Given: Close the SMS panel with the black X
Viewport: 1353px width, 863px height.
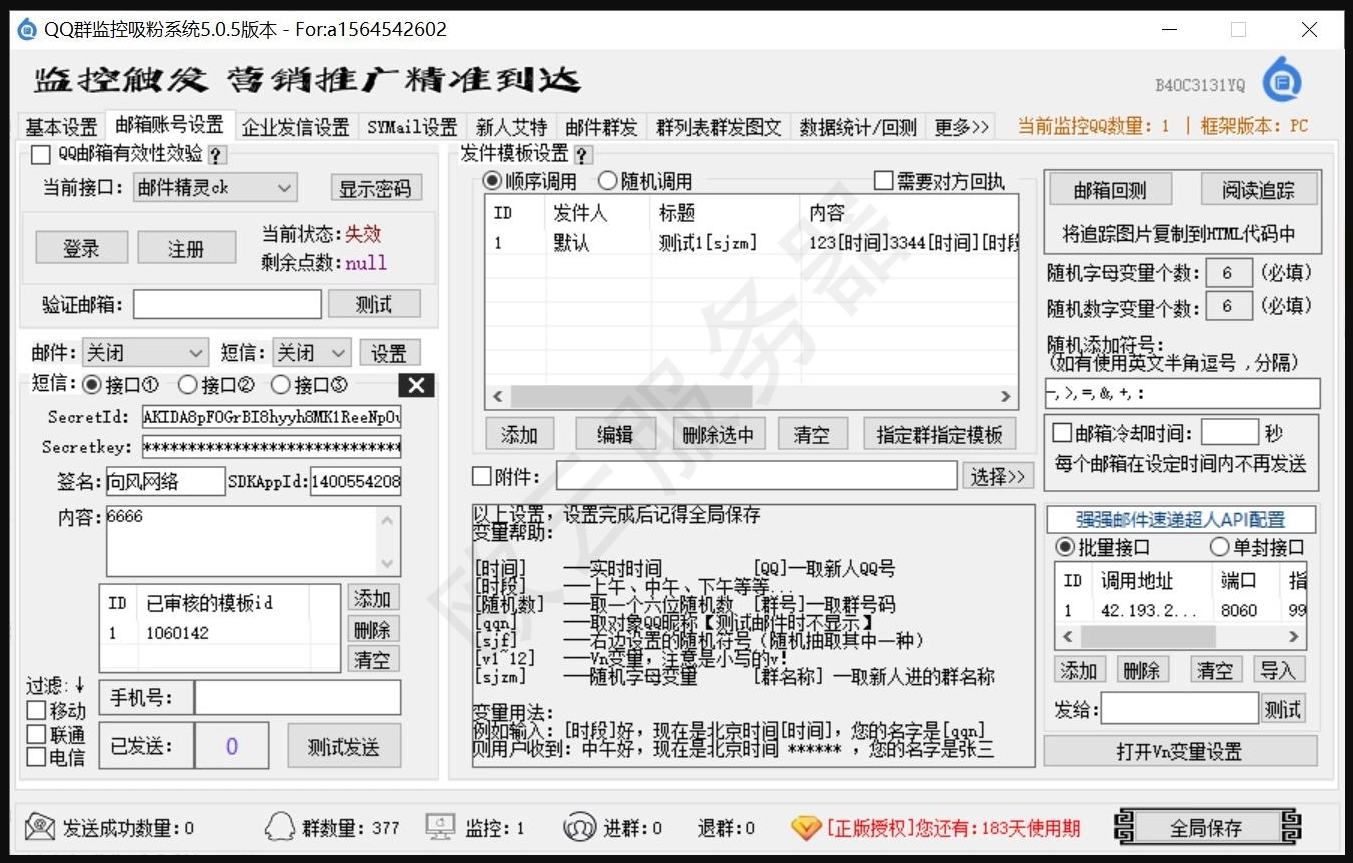Looking at the screenshot, I should pyautogui.click(x=416, y=385).
